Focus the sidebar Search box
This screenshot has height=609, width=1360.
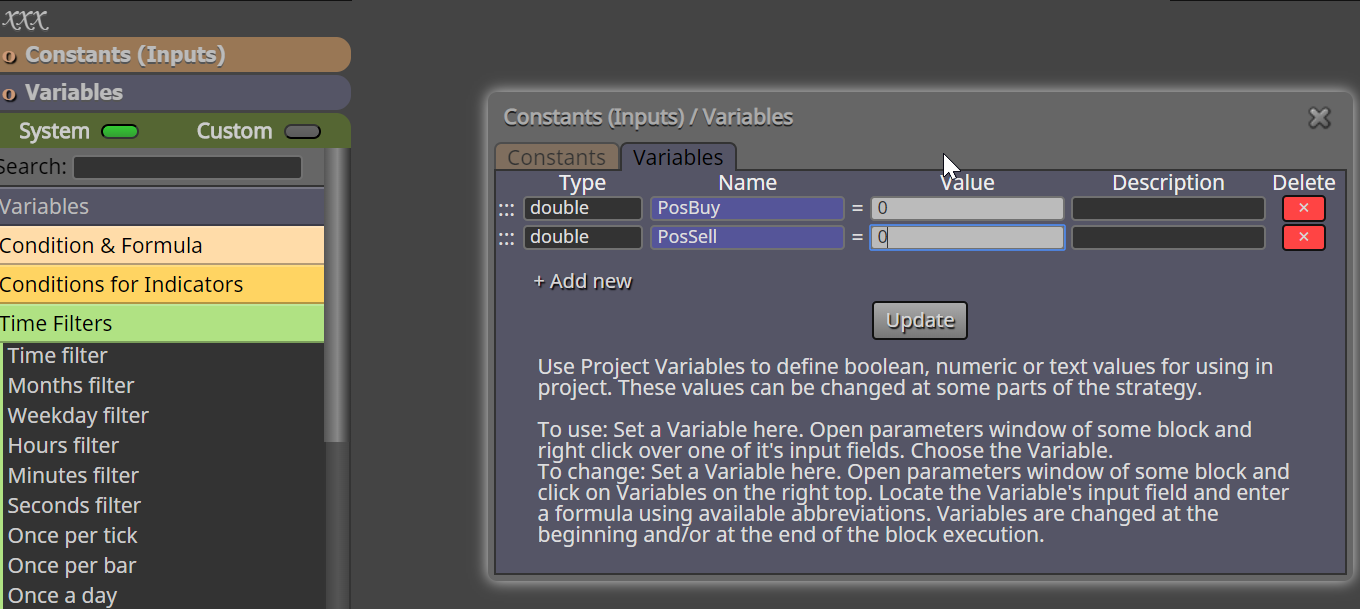point(187,167)
